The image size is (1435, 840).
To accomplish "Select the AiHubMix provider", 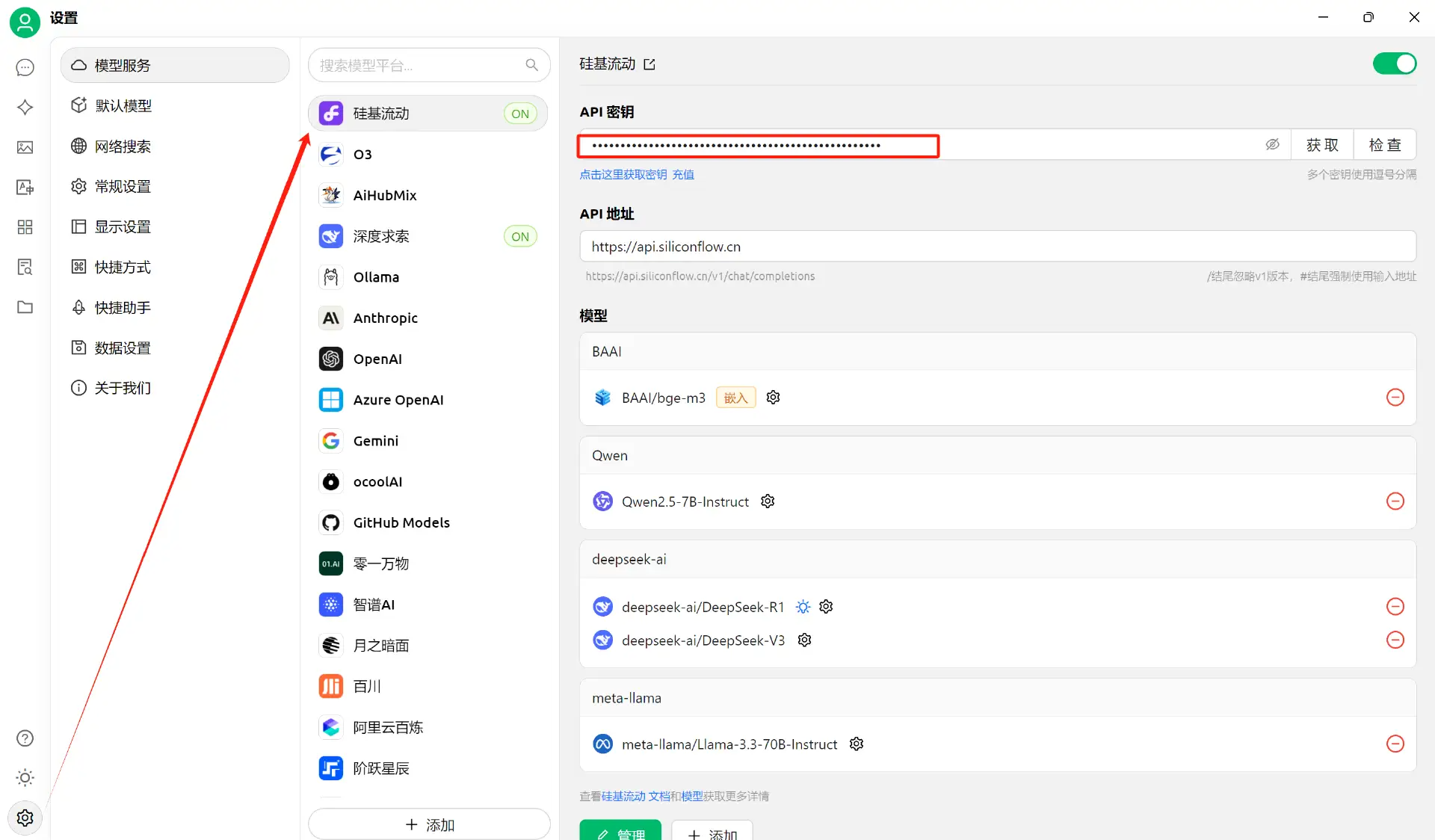I will (x=428, y=196).
